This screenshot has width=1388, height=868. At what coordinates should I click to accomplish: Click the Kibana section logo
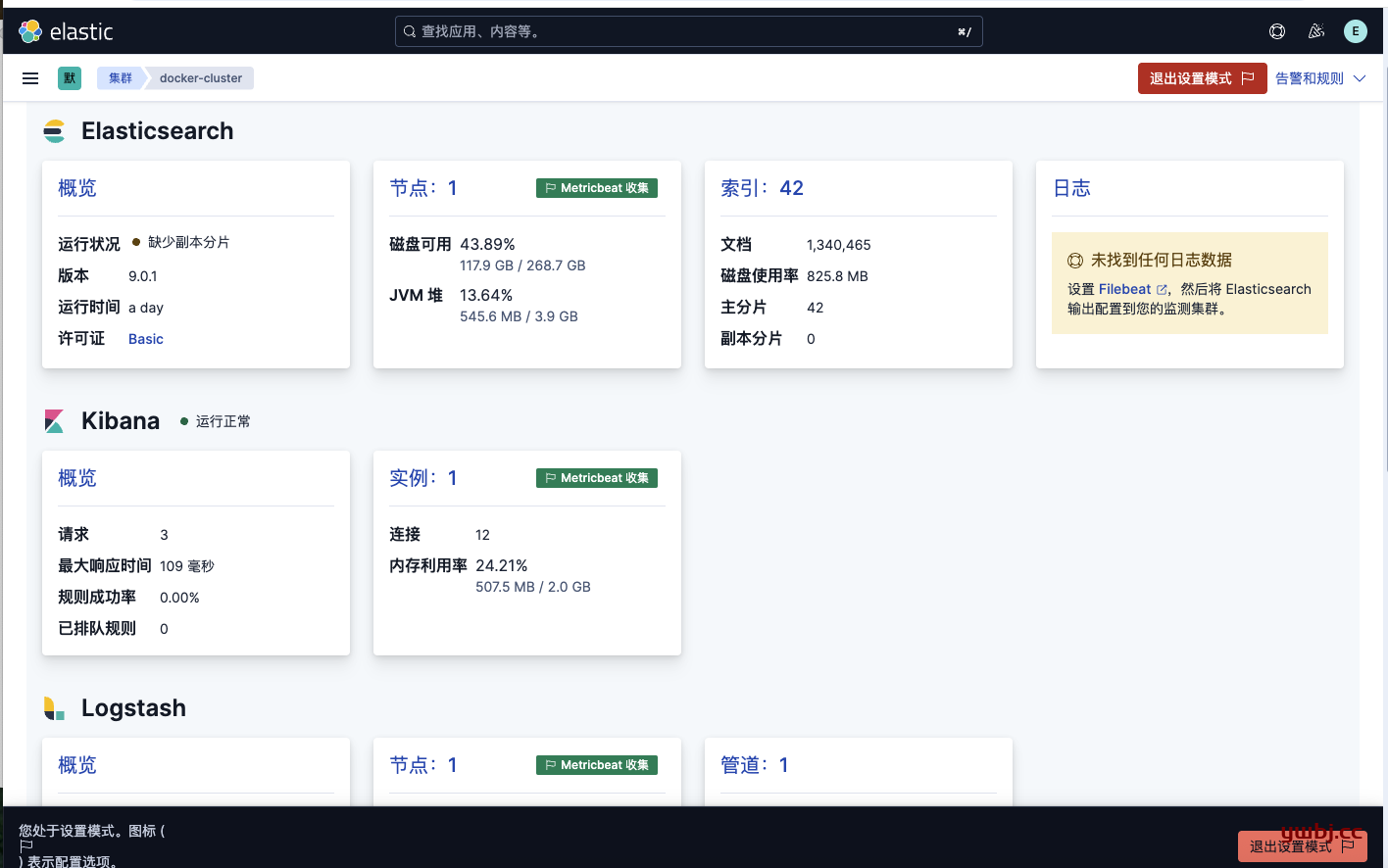(54, 421)
